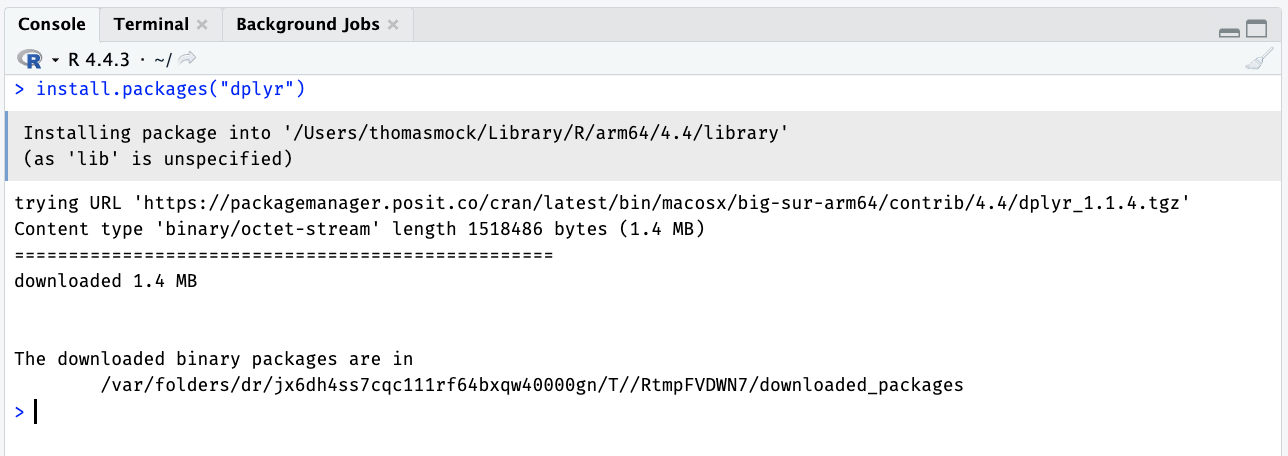Expand the R version dropdown arrow

(x=56, y=60)
